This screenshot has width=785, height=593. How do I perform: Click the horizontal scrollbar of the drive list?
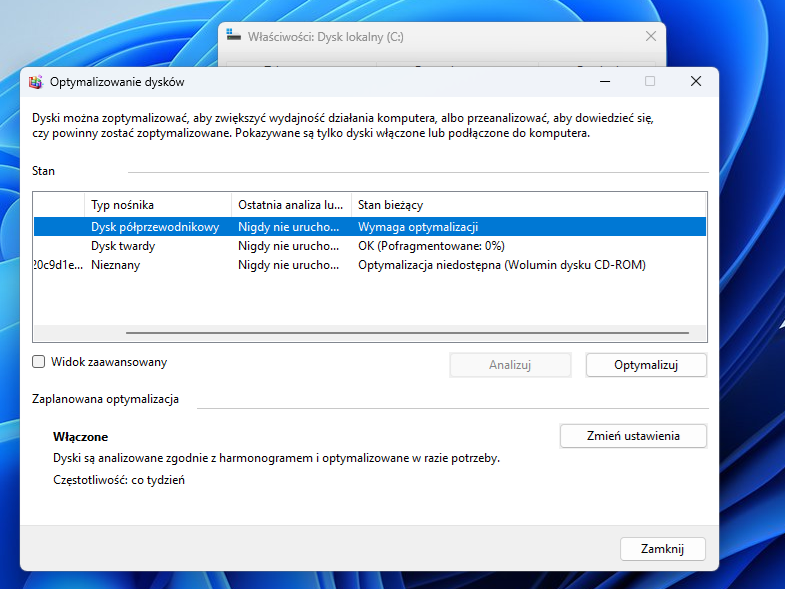point(407,333)
